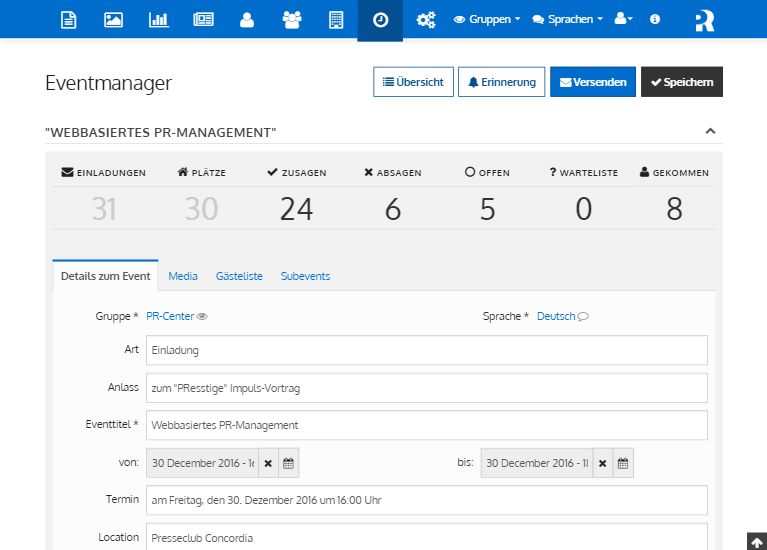The width and height of the screenshot is (767, 550).
Task: Open the Gruppen dropdown menu
Action: click(487, 19)
